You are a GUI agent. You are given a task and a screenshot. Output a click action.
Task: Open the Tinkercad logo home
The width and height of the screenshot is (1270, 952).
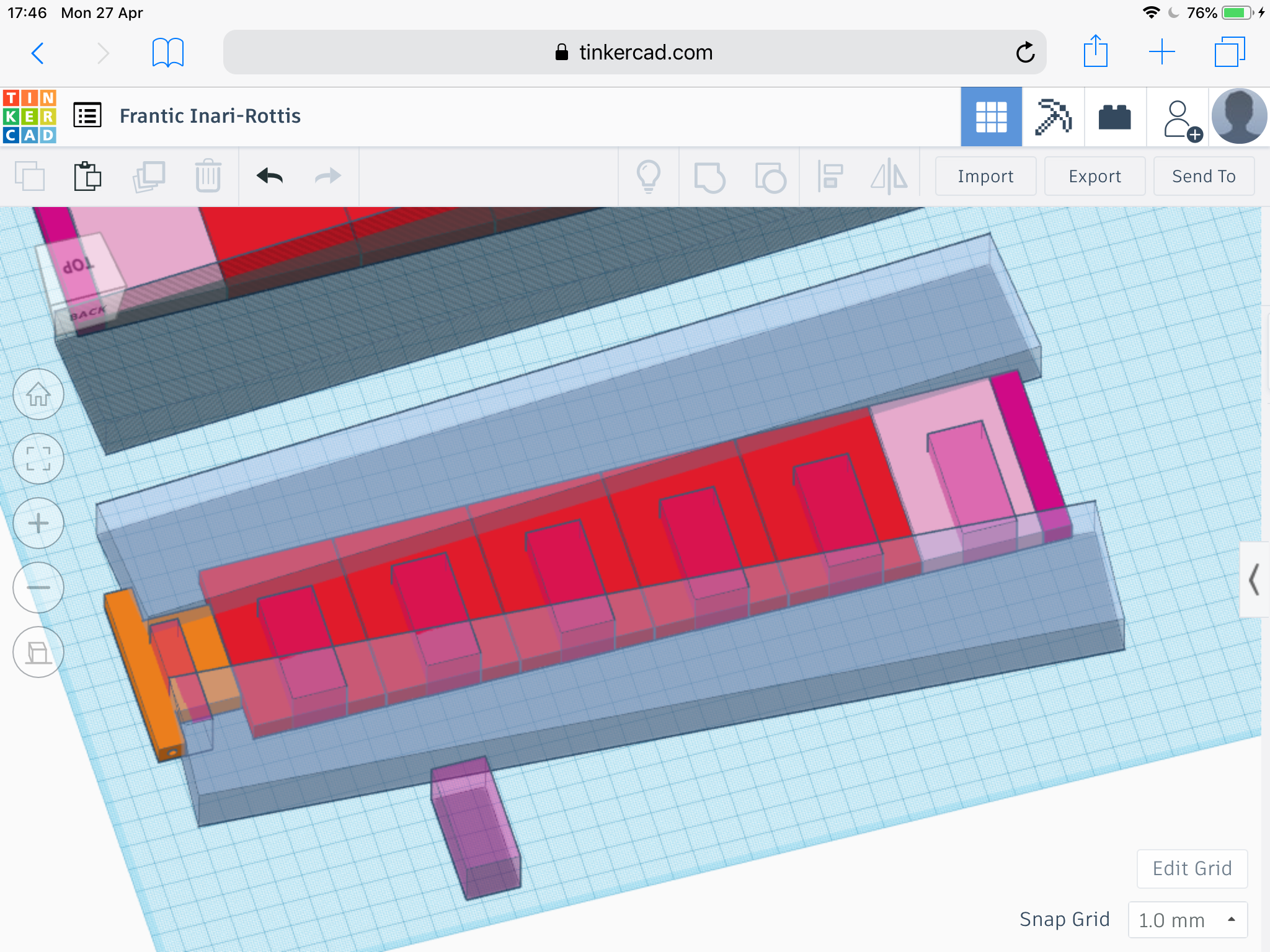click(x=30, y=117)
